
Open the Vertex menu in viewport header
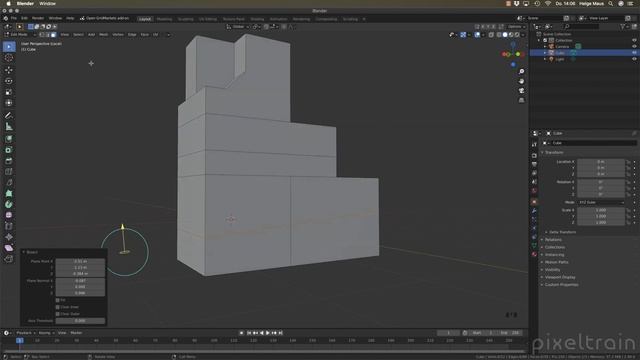coord(118,35)
